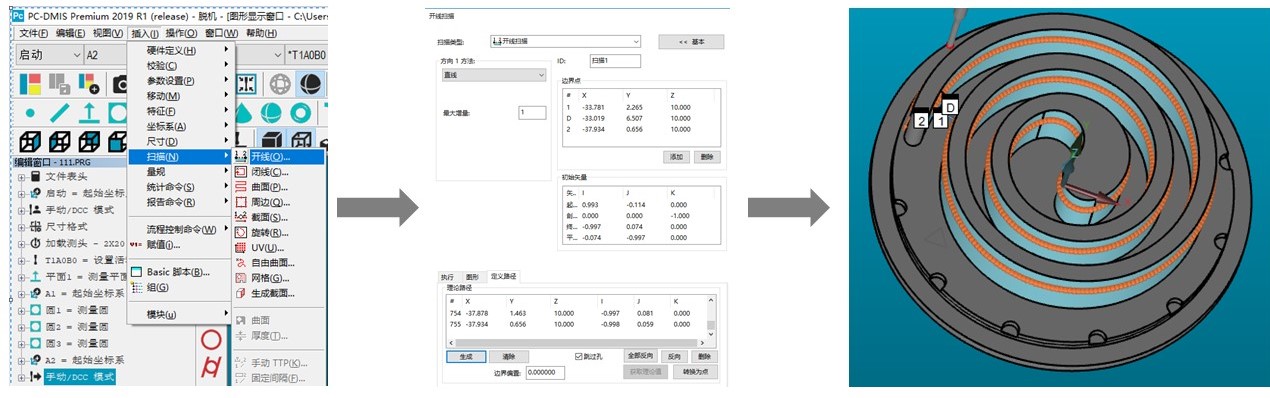Click the grey layout icon with disk badge

coord(60,83)
